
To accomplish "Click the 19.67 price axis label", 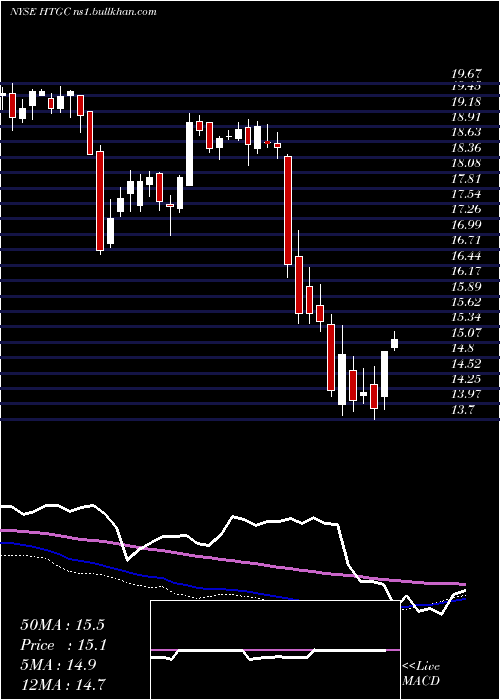I will [x=466, y=73].
